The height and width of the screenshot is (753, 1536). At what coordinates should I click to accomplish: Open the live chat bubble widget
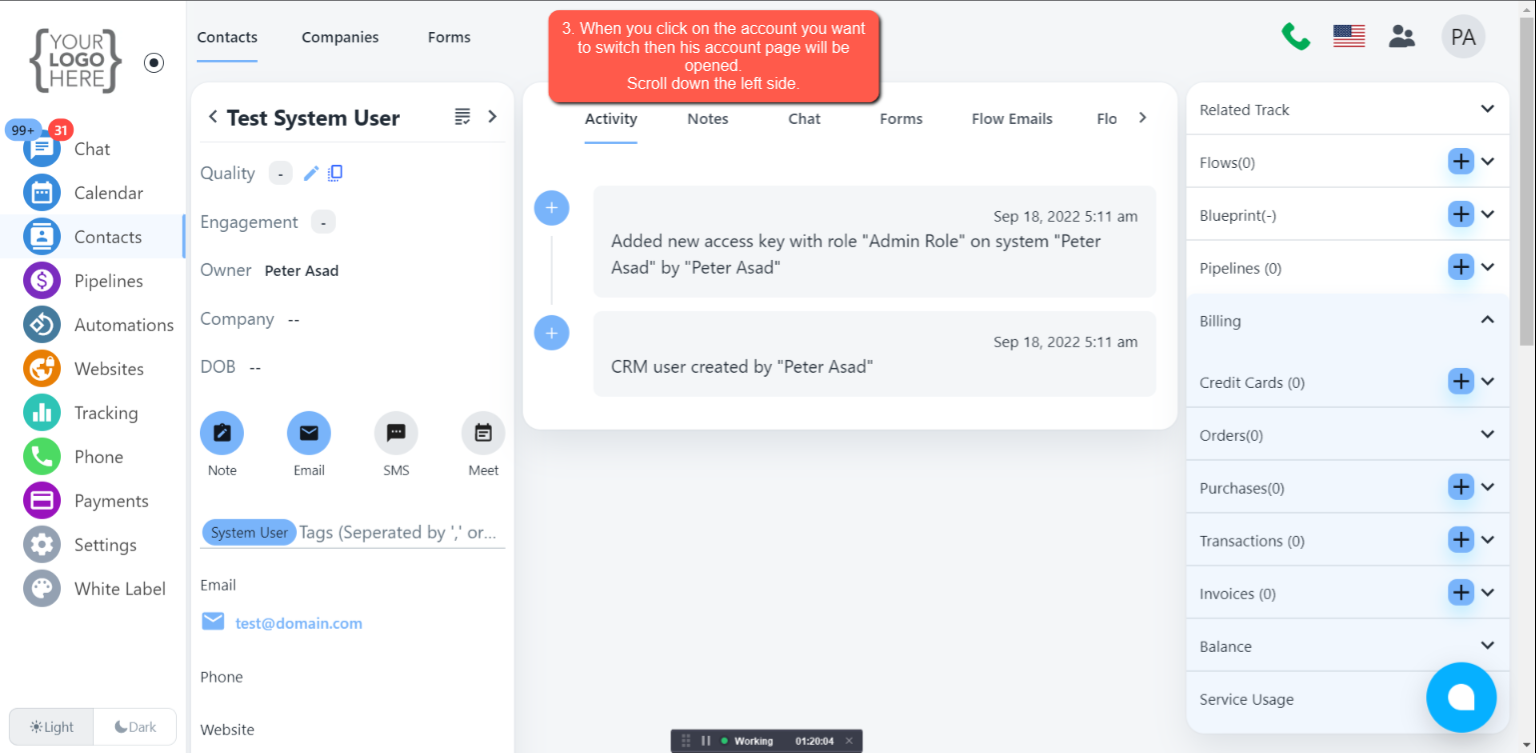1461,697
